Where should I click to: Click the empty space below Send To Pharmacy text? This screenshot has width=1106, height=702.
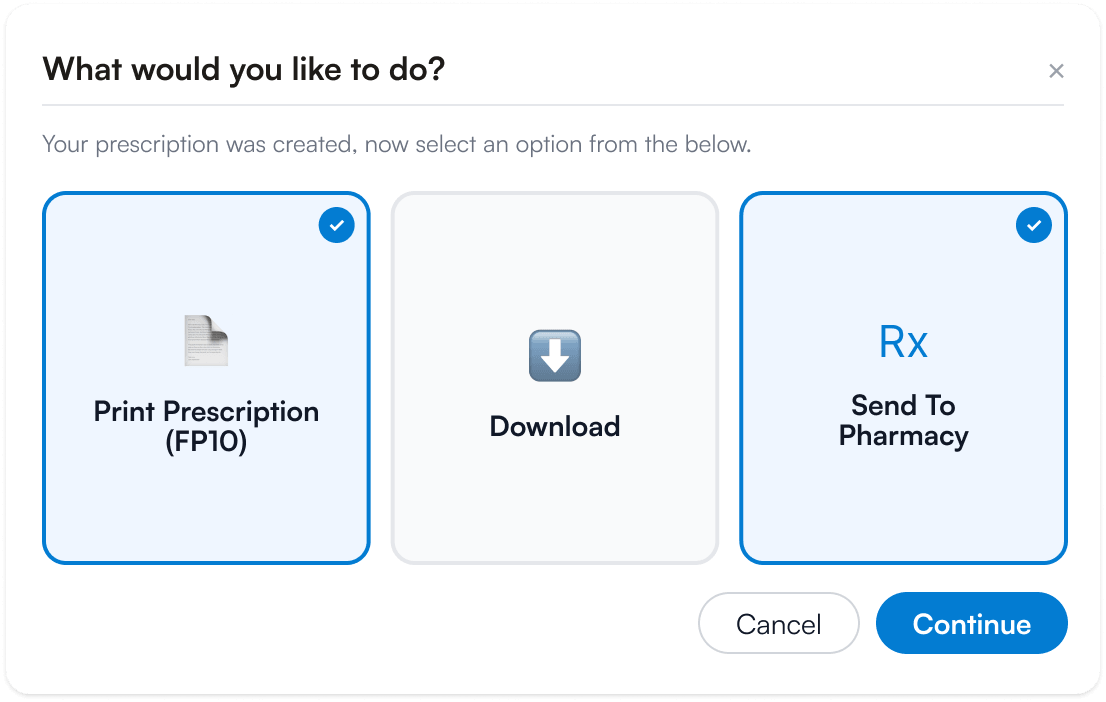pos(904,504)
